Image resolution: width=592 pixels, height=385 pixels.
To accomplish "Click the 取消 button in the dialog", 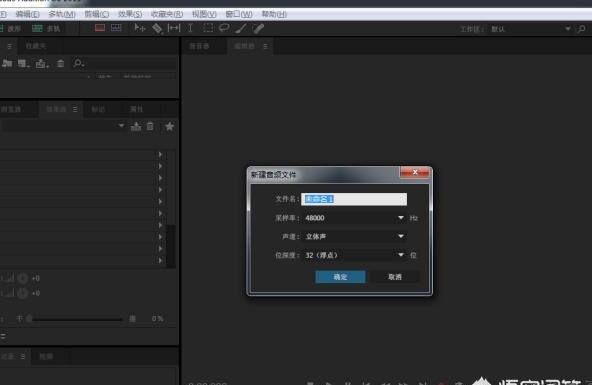I will click(395, 277).
